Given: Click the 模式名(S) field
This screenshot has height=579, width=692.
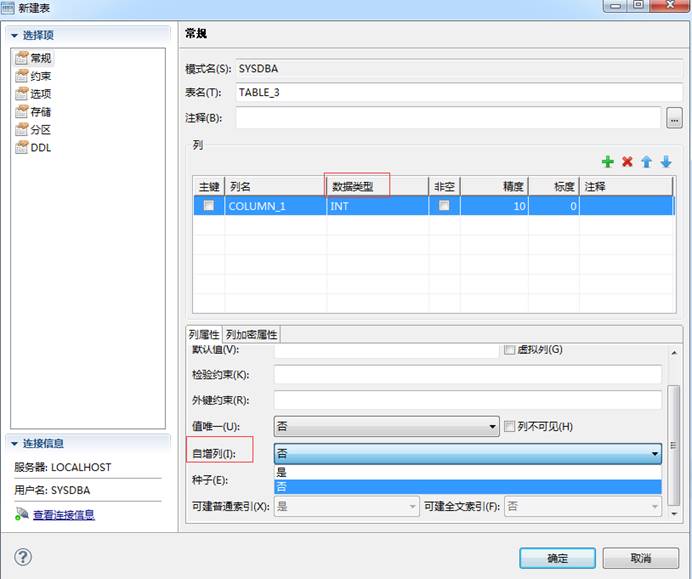Looking at the screenshot, I should pos(459,68).
